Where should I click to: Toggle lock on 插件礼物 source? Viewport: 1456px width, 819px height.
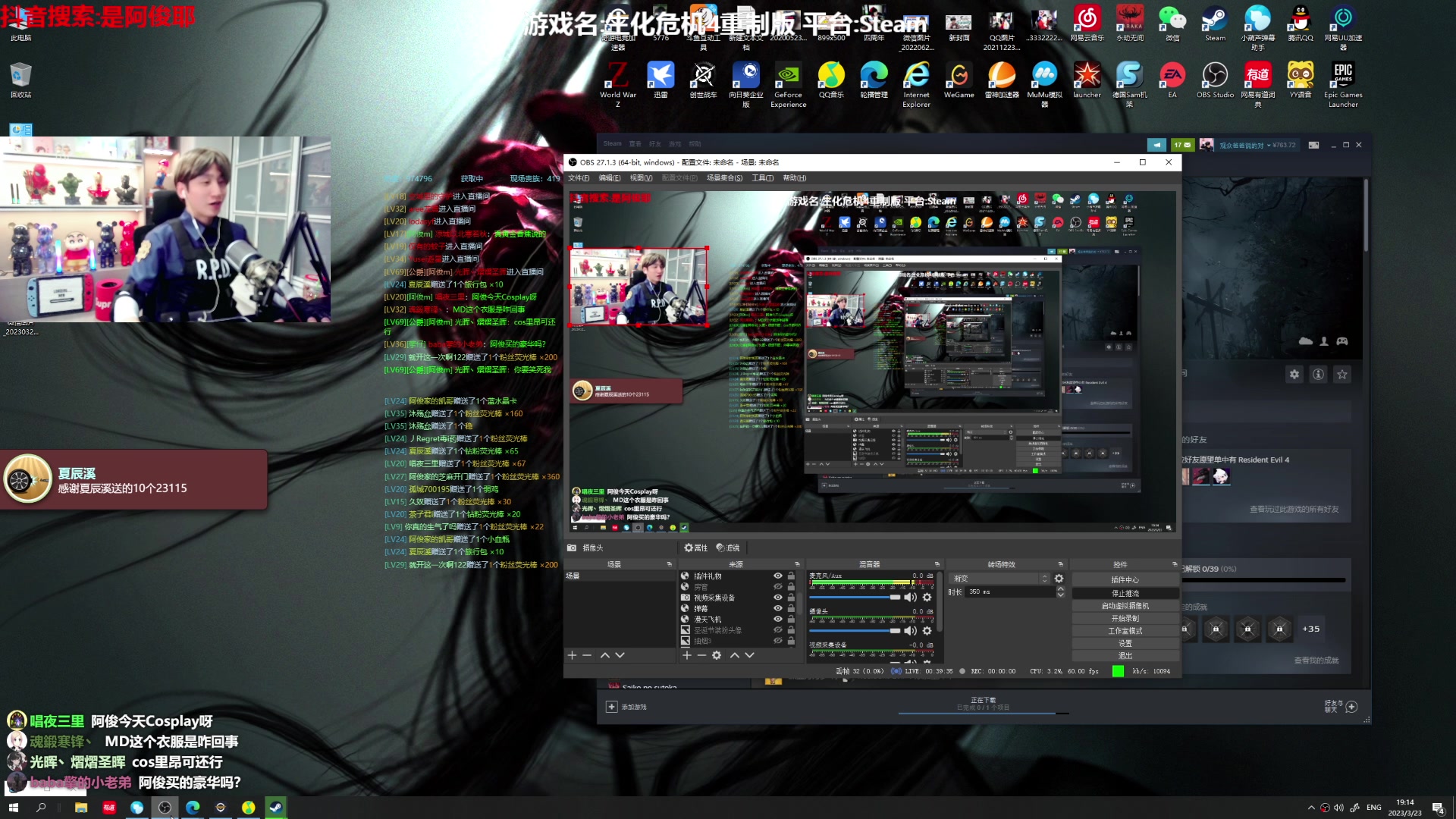pyautogui.click(x=791, y=576)
